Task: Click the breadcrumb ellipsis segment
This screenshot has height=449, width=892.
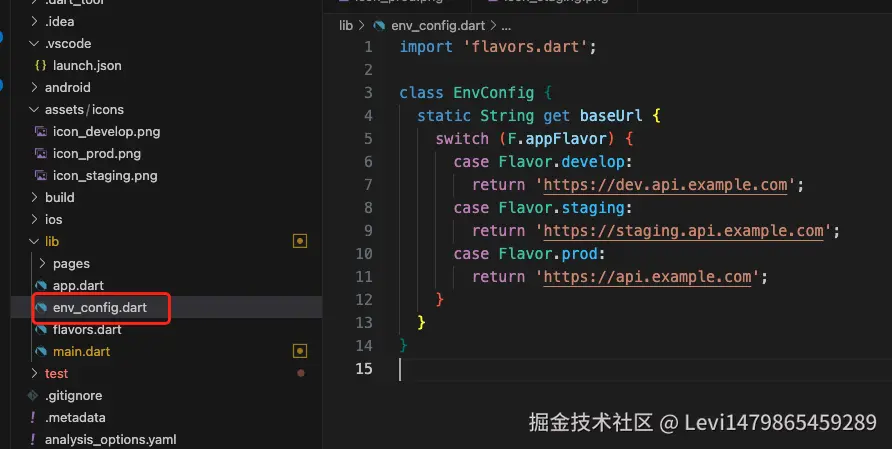Action: (506, 26)
